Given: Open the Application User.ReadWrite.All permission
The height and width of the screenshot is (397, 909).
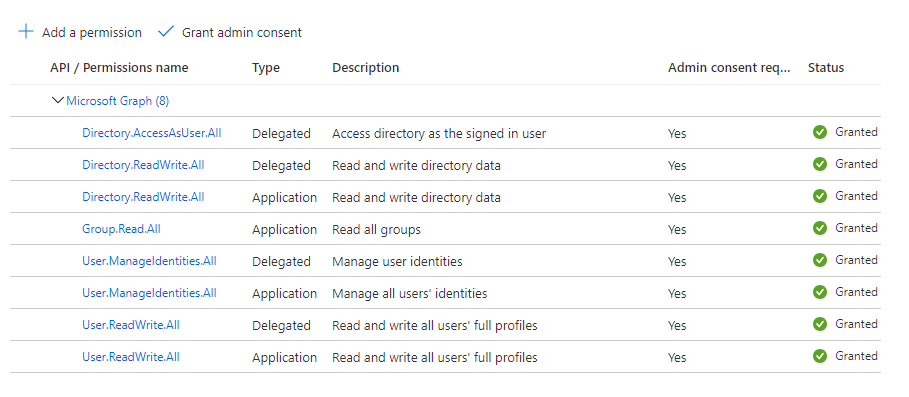Looking at the screenshot, I should pos(131,356).
